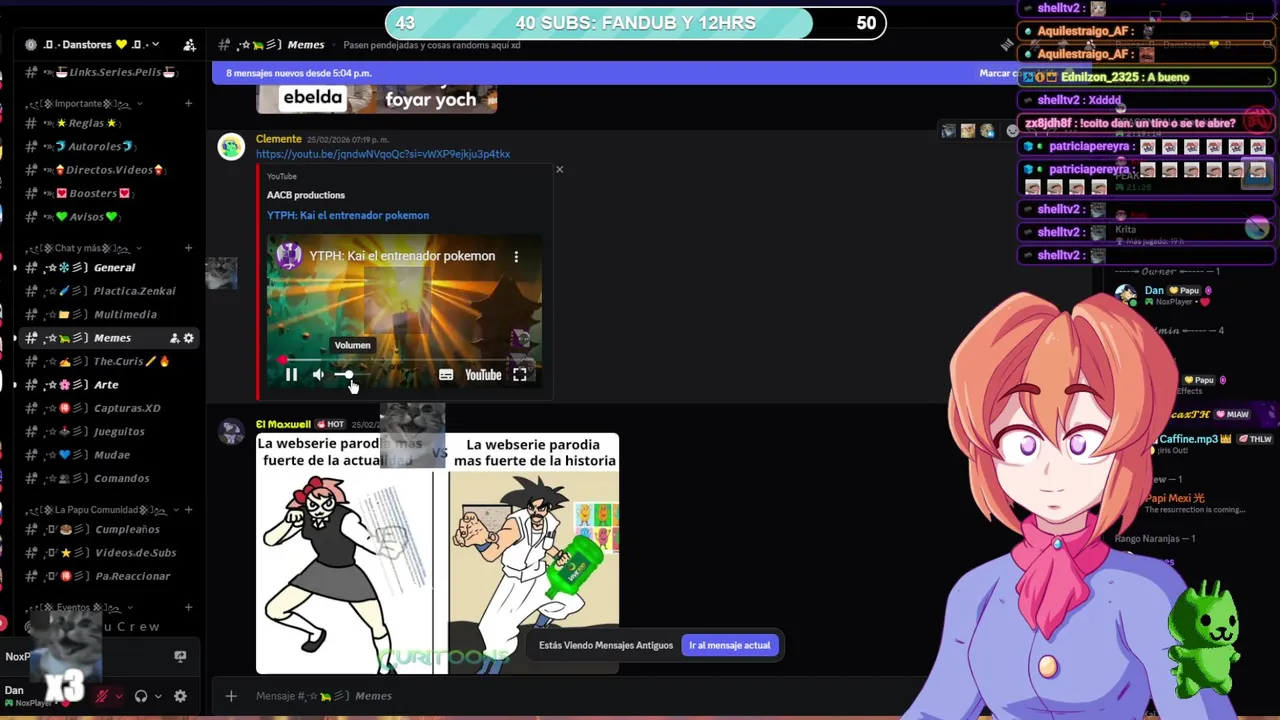The image size is (1280, 720).
Task: Click the screen share icon in voice panel
Action: tap(180, 656)
